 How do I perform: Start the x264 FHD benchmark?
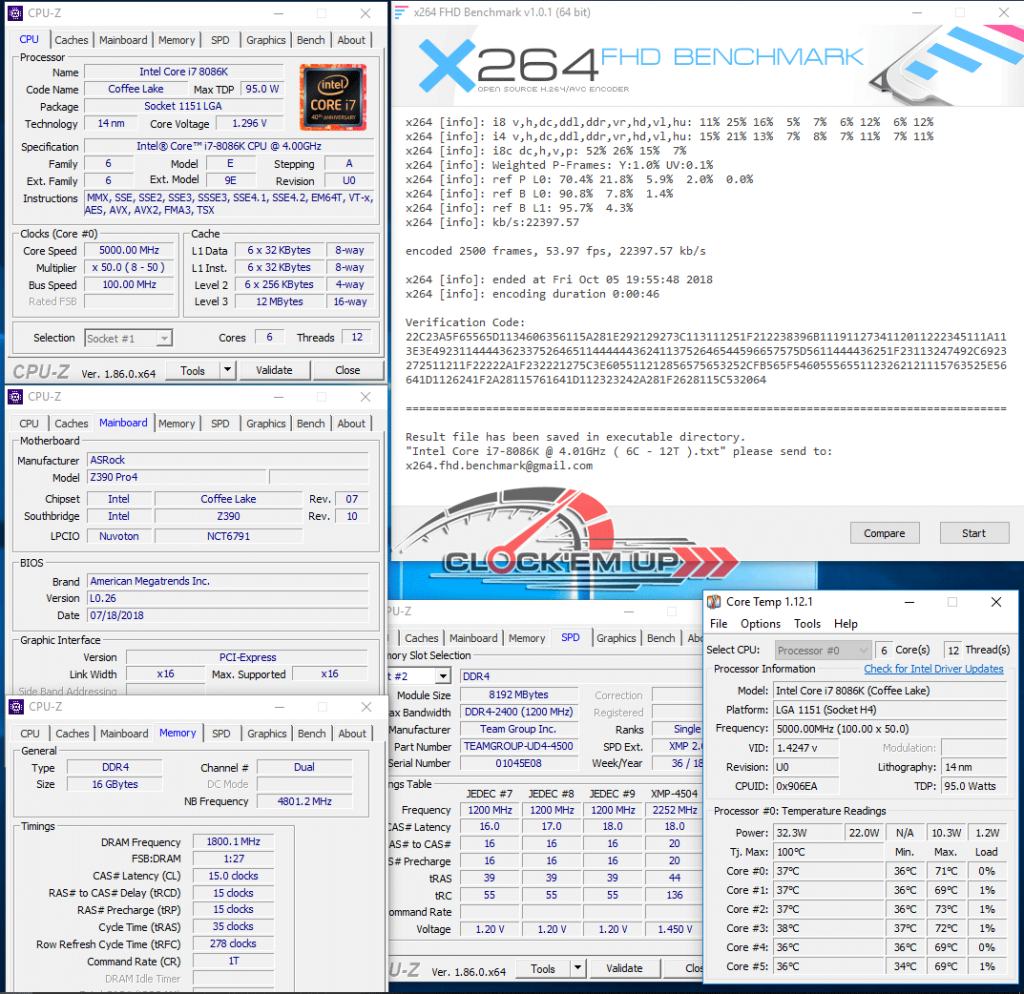[x=974, y=533]
